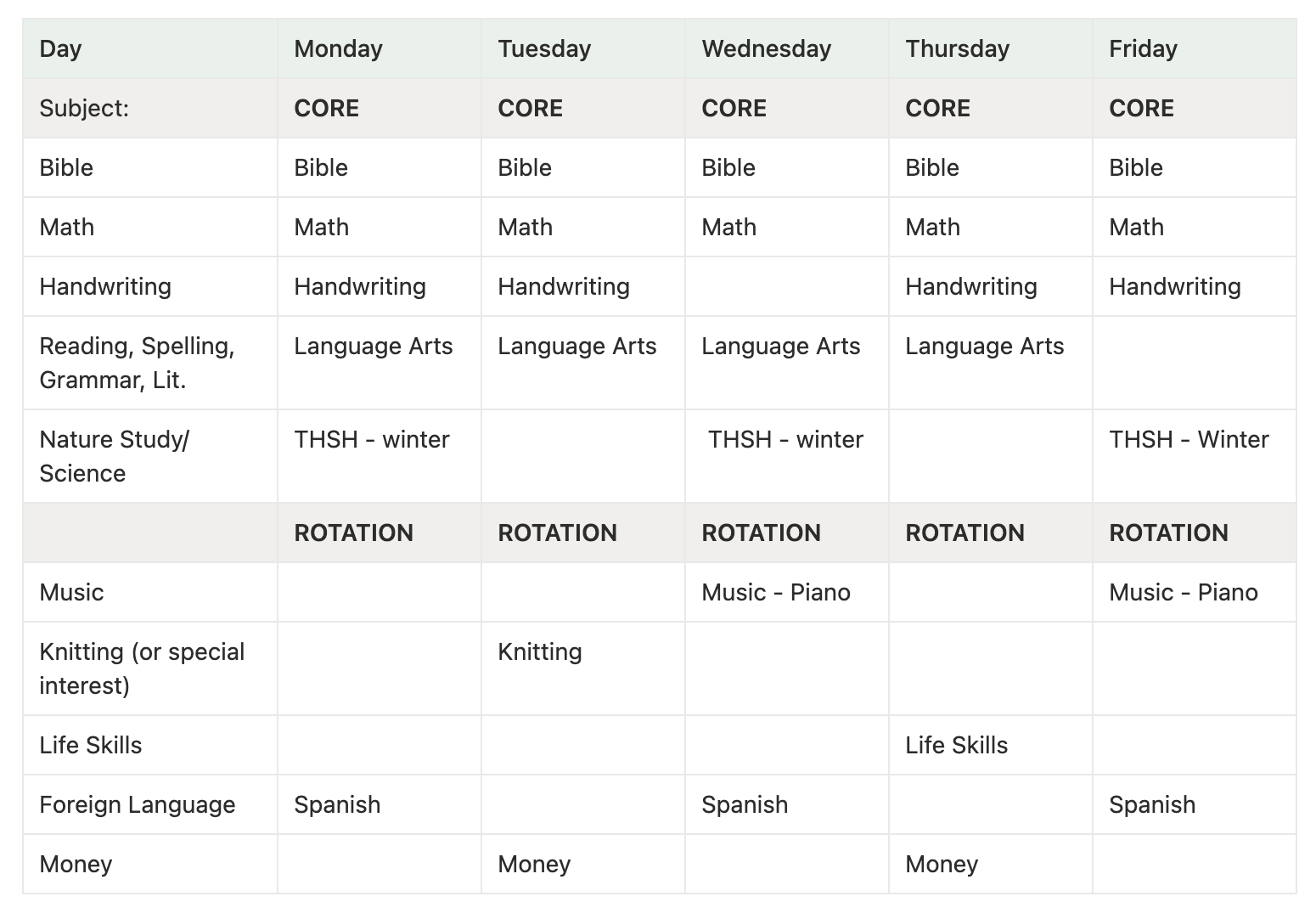This screenshot has height=902, width=1316.
Task: Select the Monday Spanish cell
Action: [337, 804]
